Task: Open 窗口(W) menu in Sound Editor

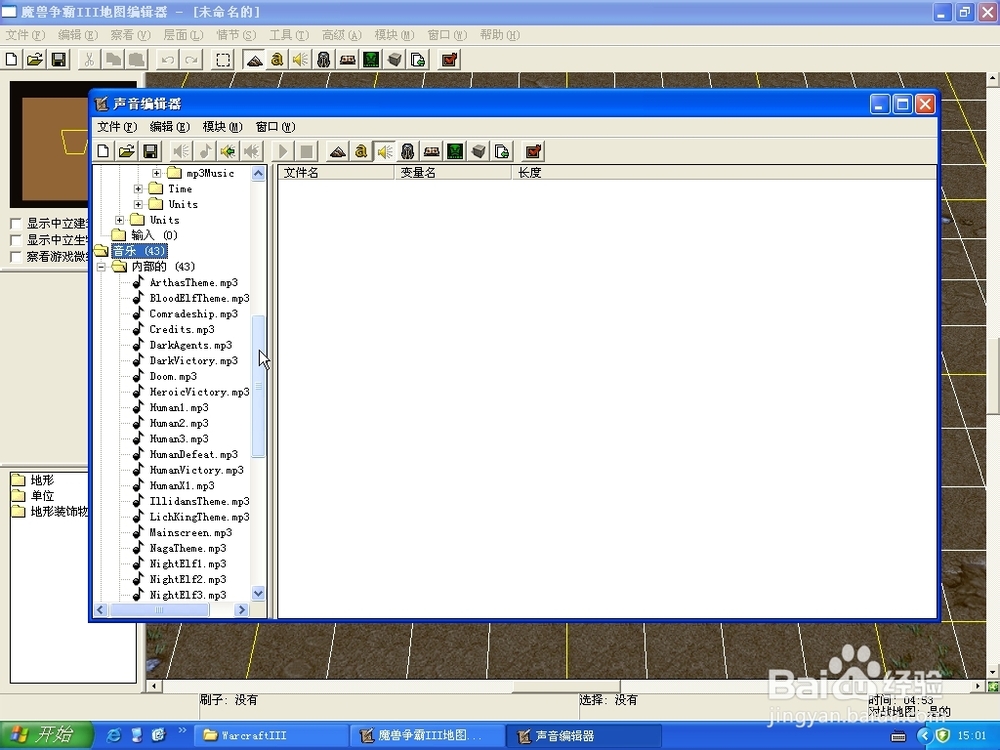Action: tap(276, 127)
